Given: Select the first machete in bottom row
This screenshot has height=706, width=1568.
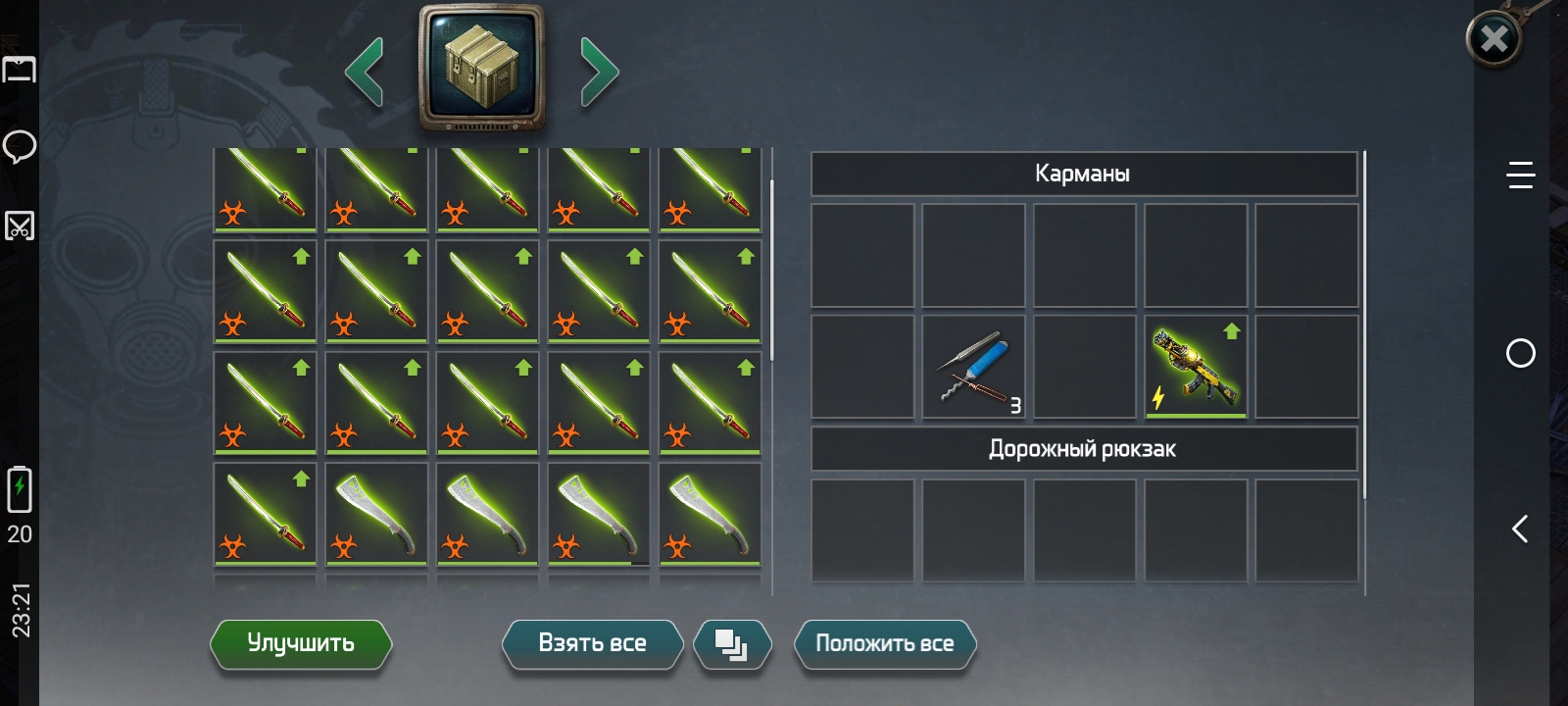Looking at the screenshot, I should [376, 515].
